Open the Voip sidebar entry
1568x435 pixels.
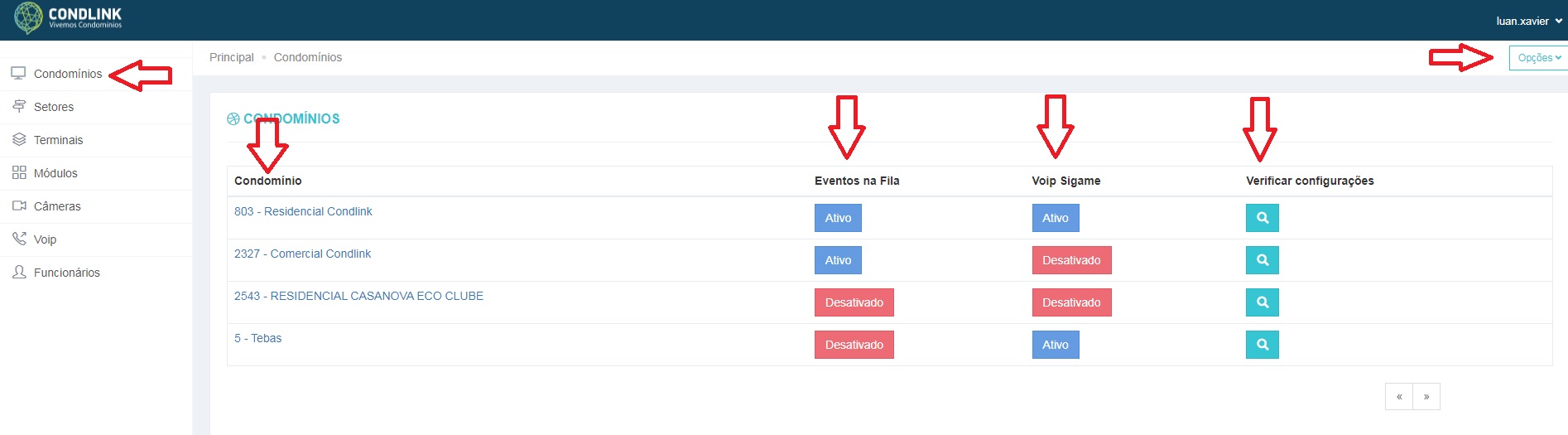tap(45, 239)
